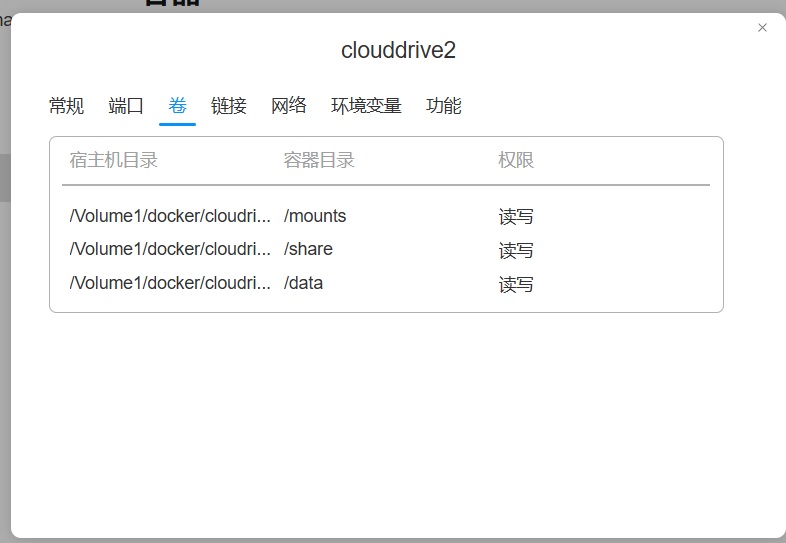Open the 网络 tab
This screenshot has height=543, width=786.
pyautogui.click(x=288, y=106)
